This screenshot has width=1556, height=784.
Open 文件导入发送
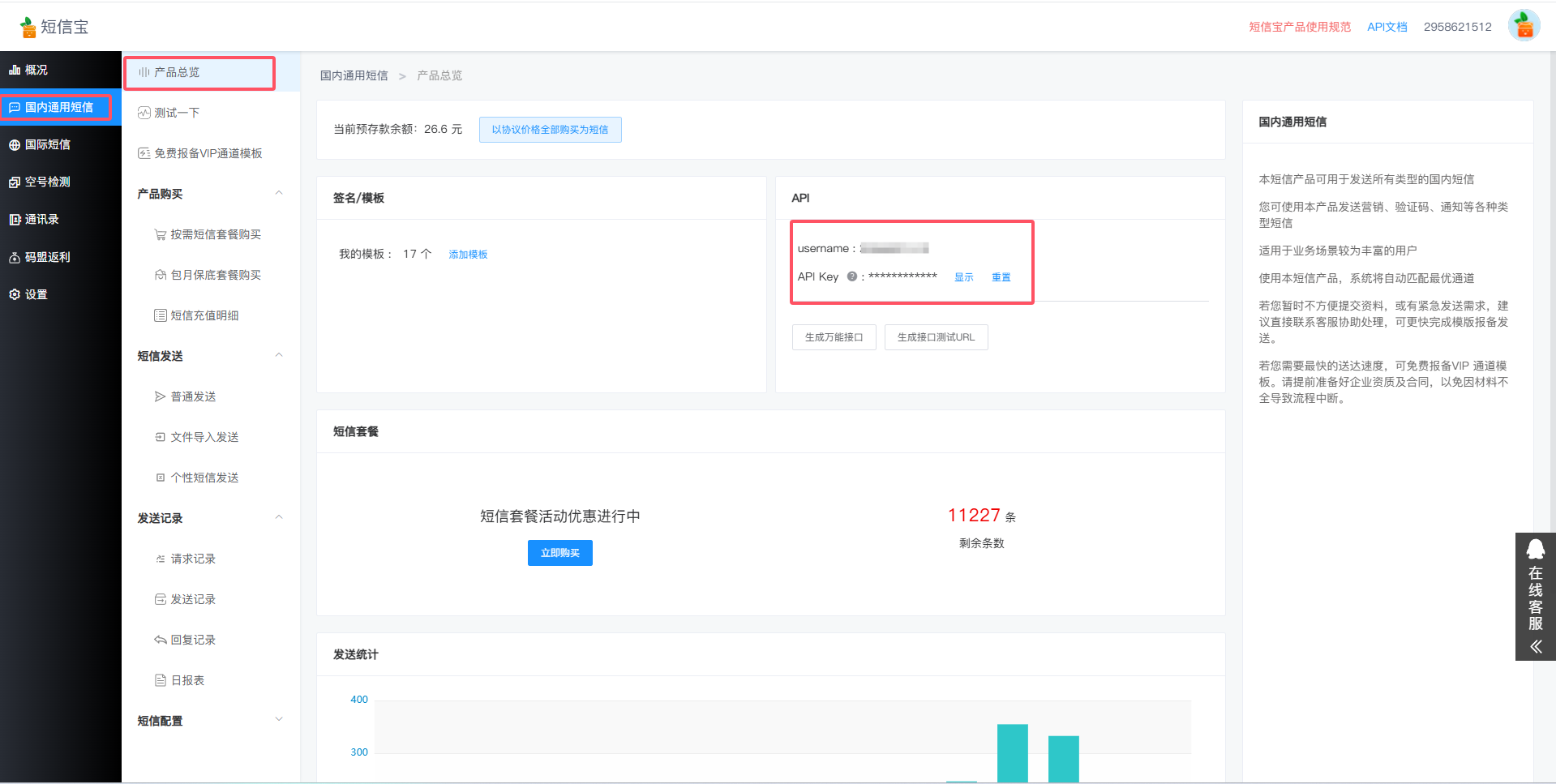point(211,437)
